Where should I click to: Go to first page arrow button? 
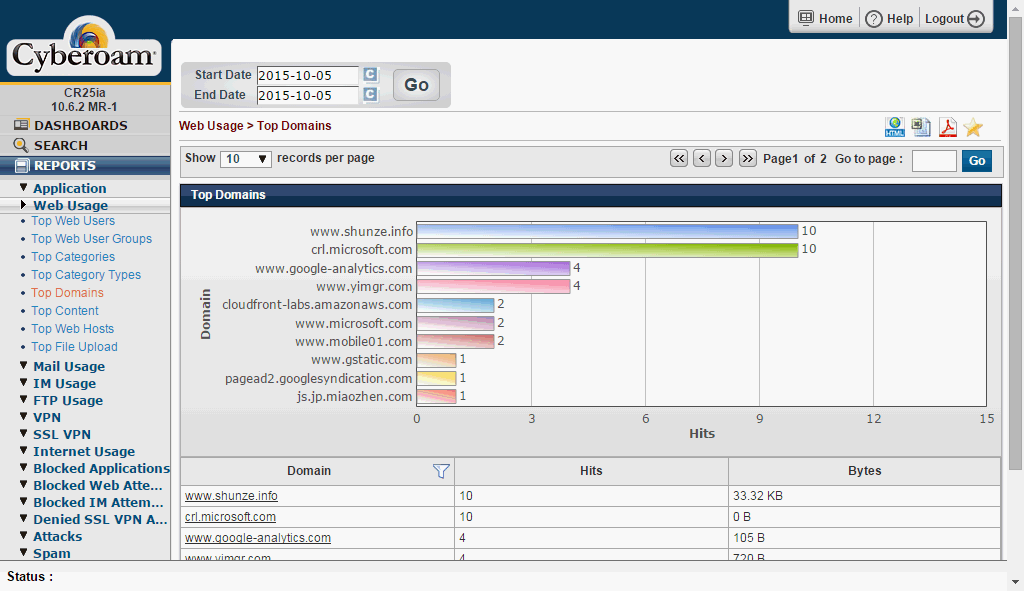[679, 159]
